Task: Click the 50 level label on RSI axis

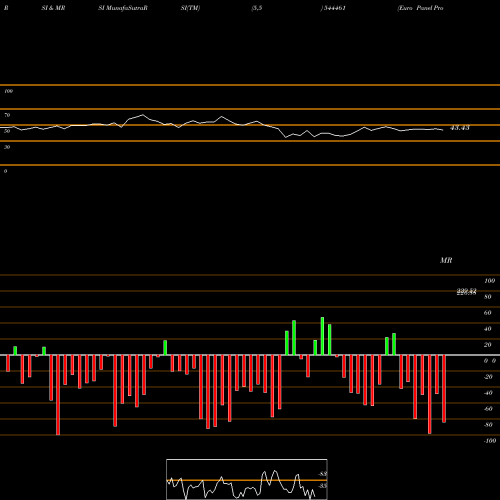Action: click(x=7, y=131)
